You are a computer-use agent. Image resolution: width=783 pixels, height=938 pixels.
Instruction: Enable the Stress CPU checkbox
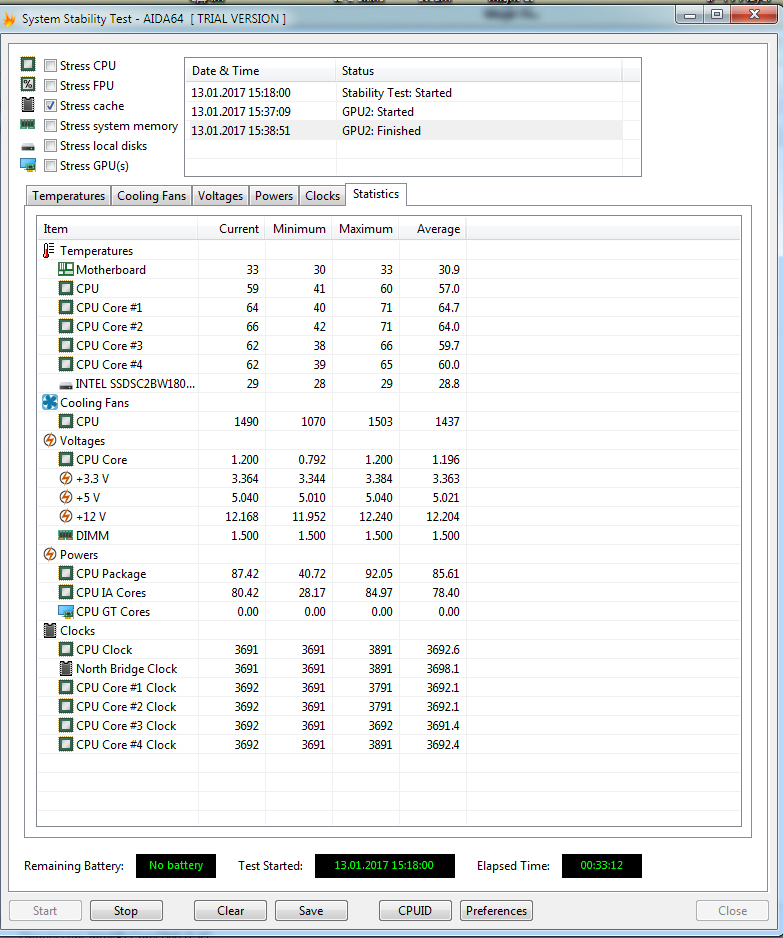click(x=51, y=66)
